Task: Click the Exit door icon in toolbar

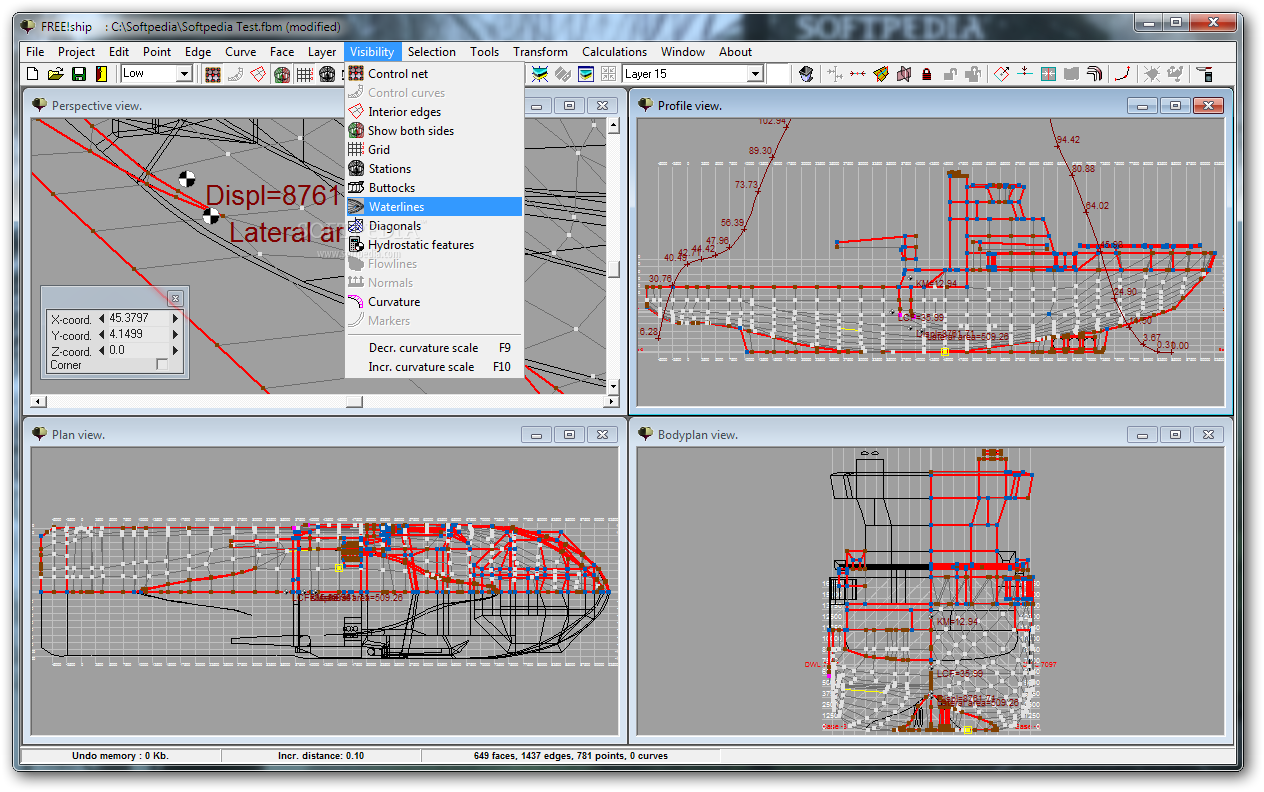Action: pyautogui.click(x=101, y=74)
